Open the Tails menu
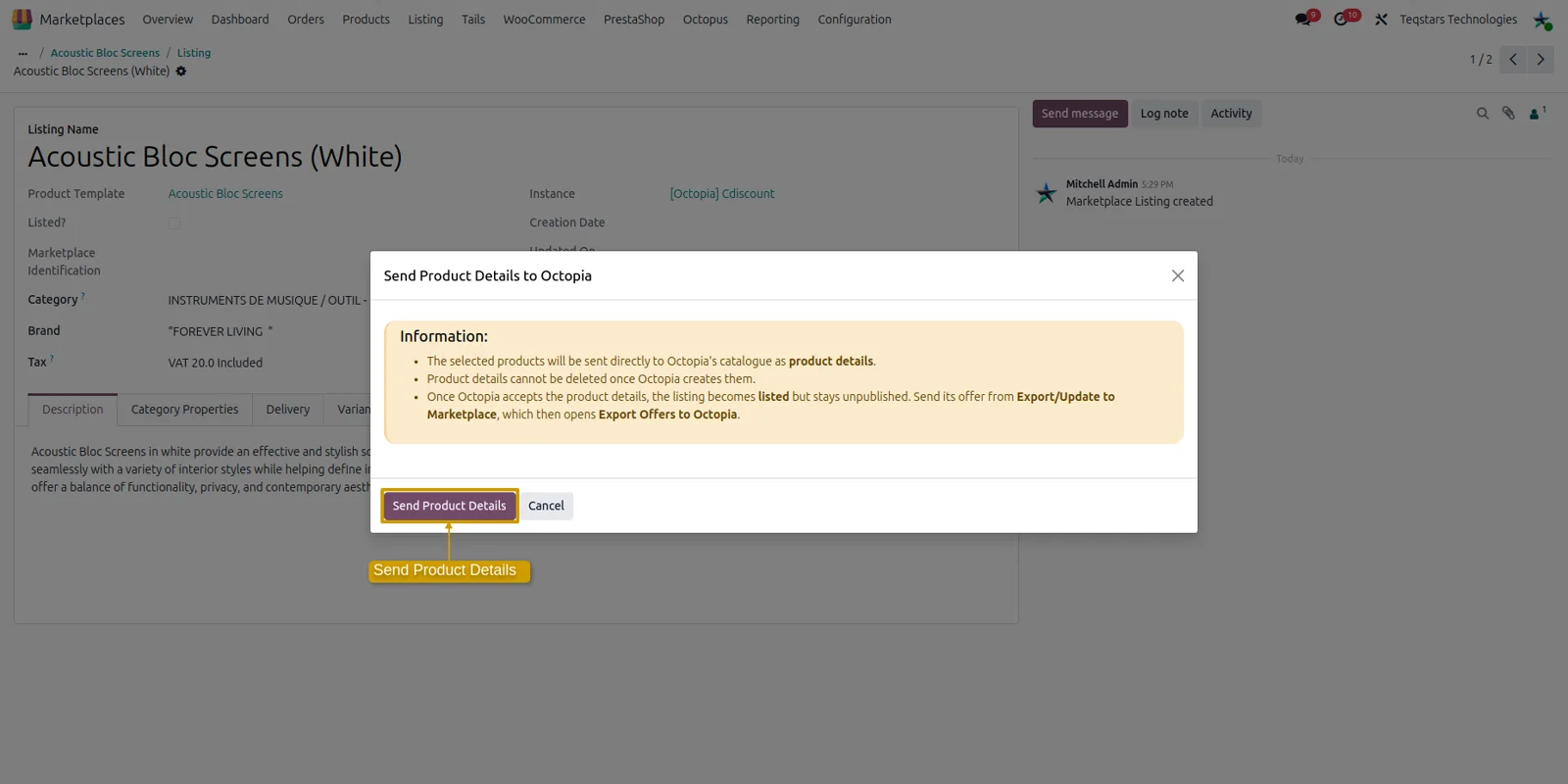Screen dimensions: 1568x784 [x=473, y=20]
